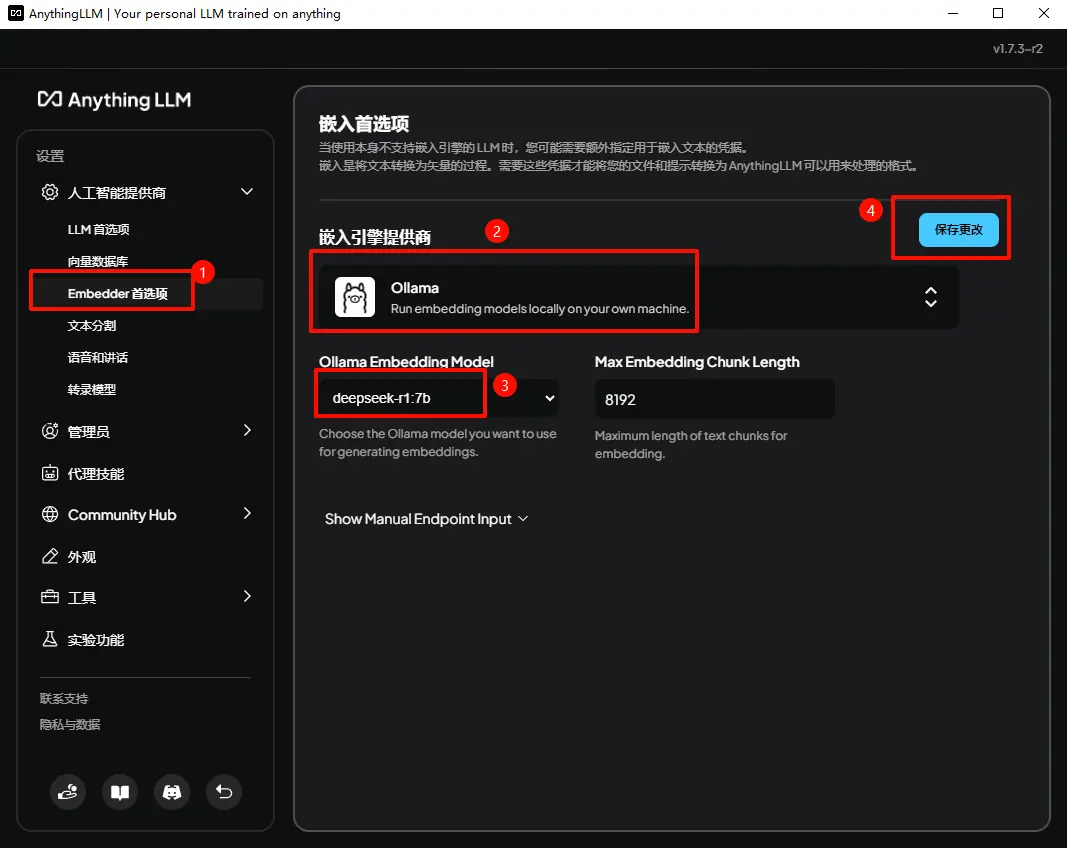Open 外观 appearance settings
Screen dimensions: 1067x848
click(82, 557)
